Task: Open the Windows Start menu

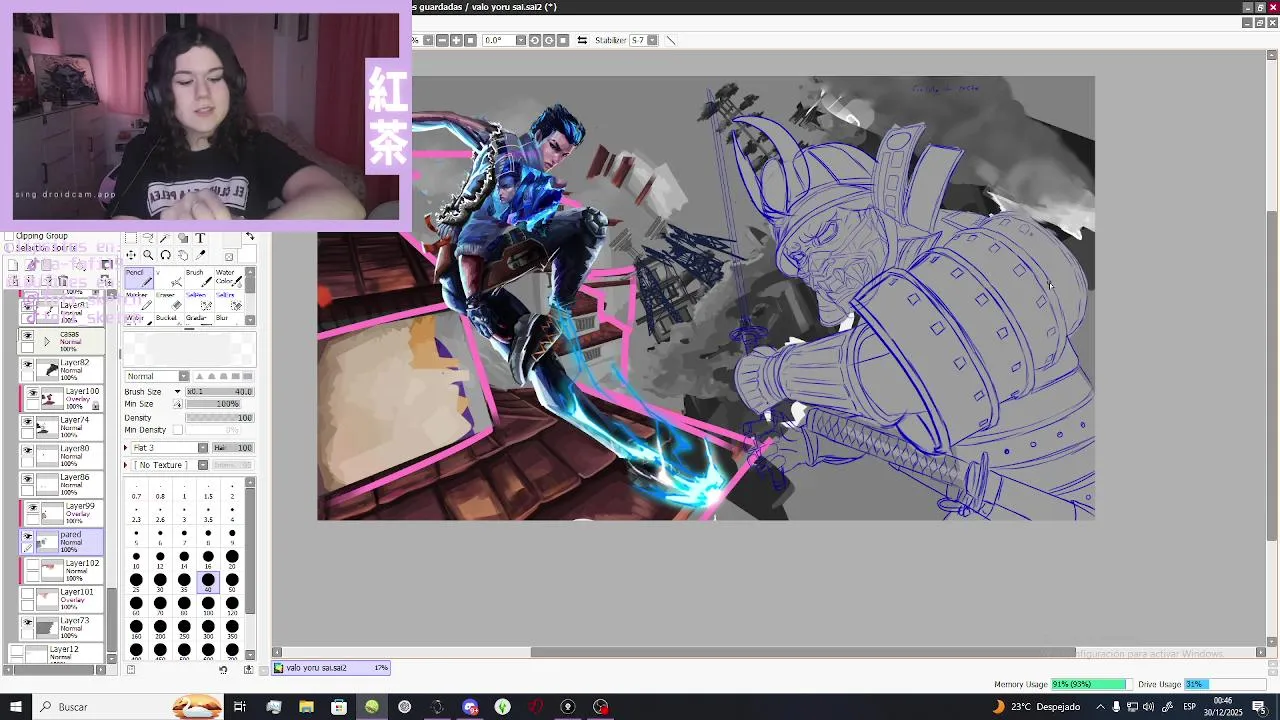Action: point(15,707)
